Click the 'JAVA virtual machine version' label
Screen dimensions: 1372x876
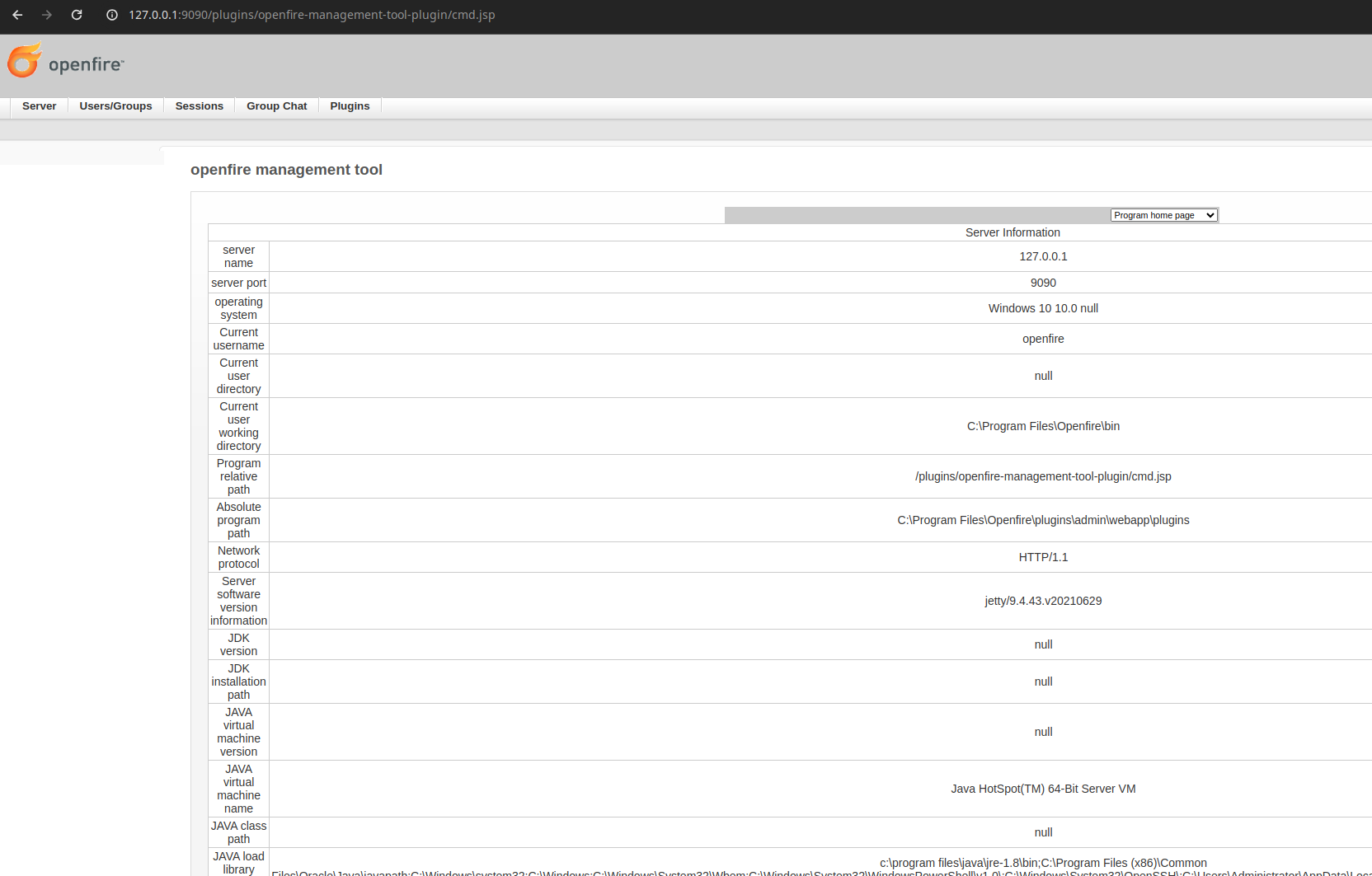[x=238, y=732]
